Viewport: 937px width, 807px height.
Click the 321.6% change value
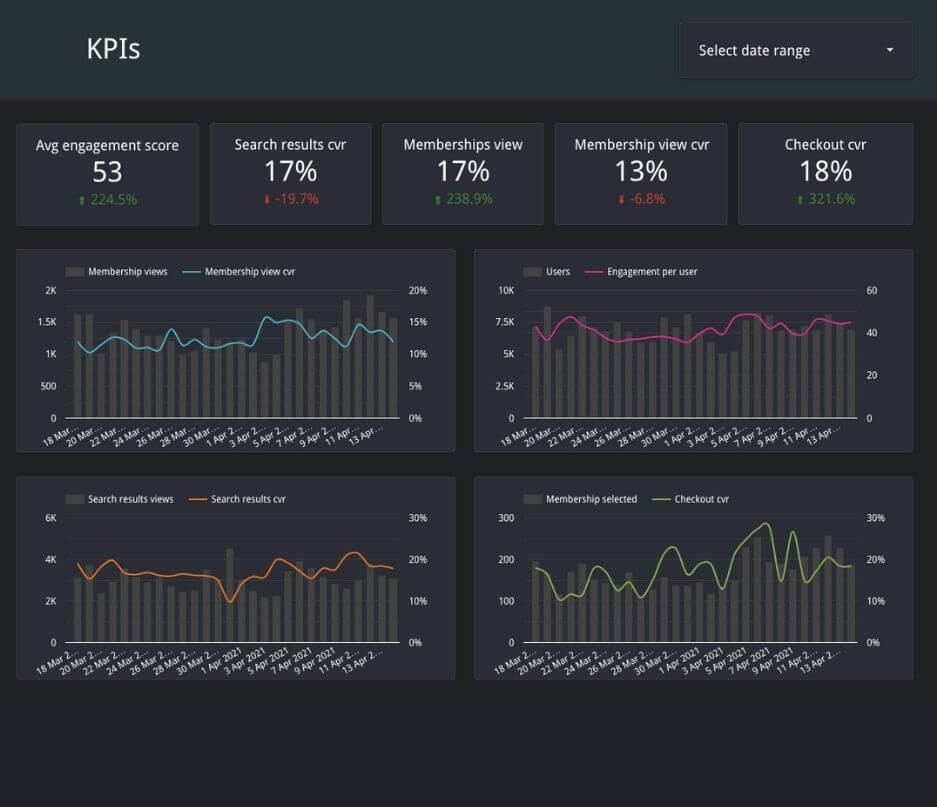tap(832, 199)
